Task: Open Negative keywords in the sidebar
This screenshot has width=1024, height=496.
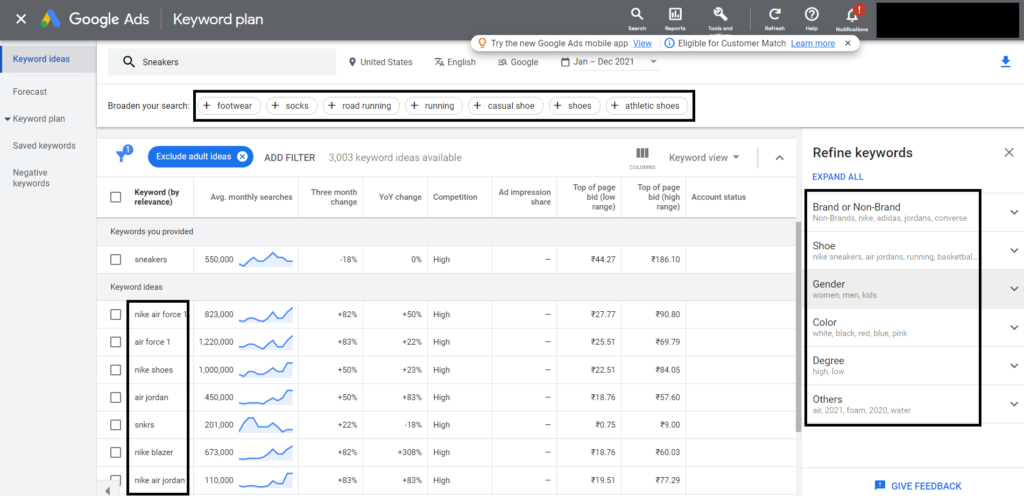Action: coord(31,178)
